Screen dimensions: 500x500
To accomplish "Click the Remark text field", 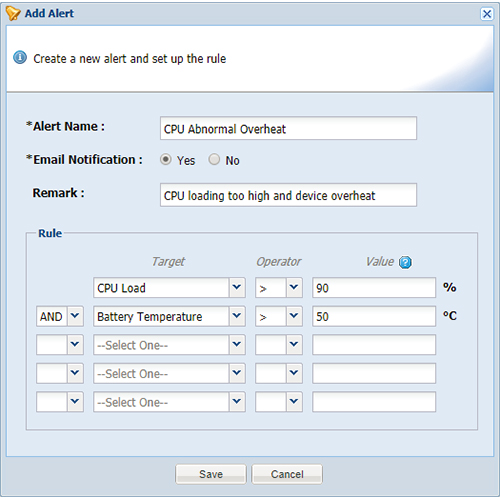I will tap(288, 195).
